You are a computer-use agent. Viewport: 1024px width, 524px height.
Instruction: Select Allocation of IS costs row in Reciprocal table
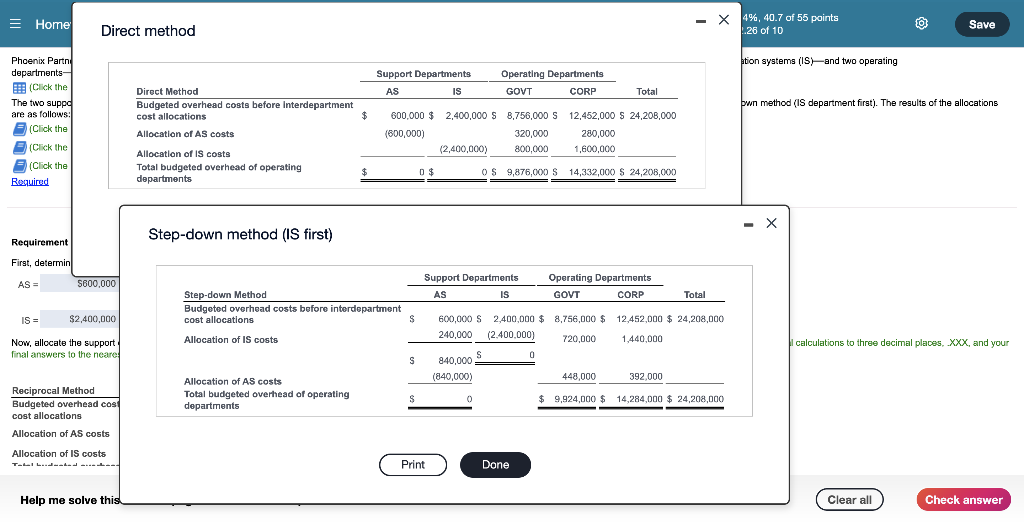tap(59, 453)
